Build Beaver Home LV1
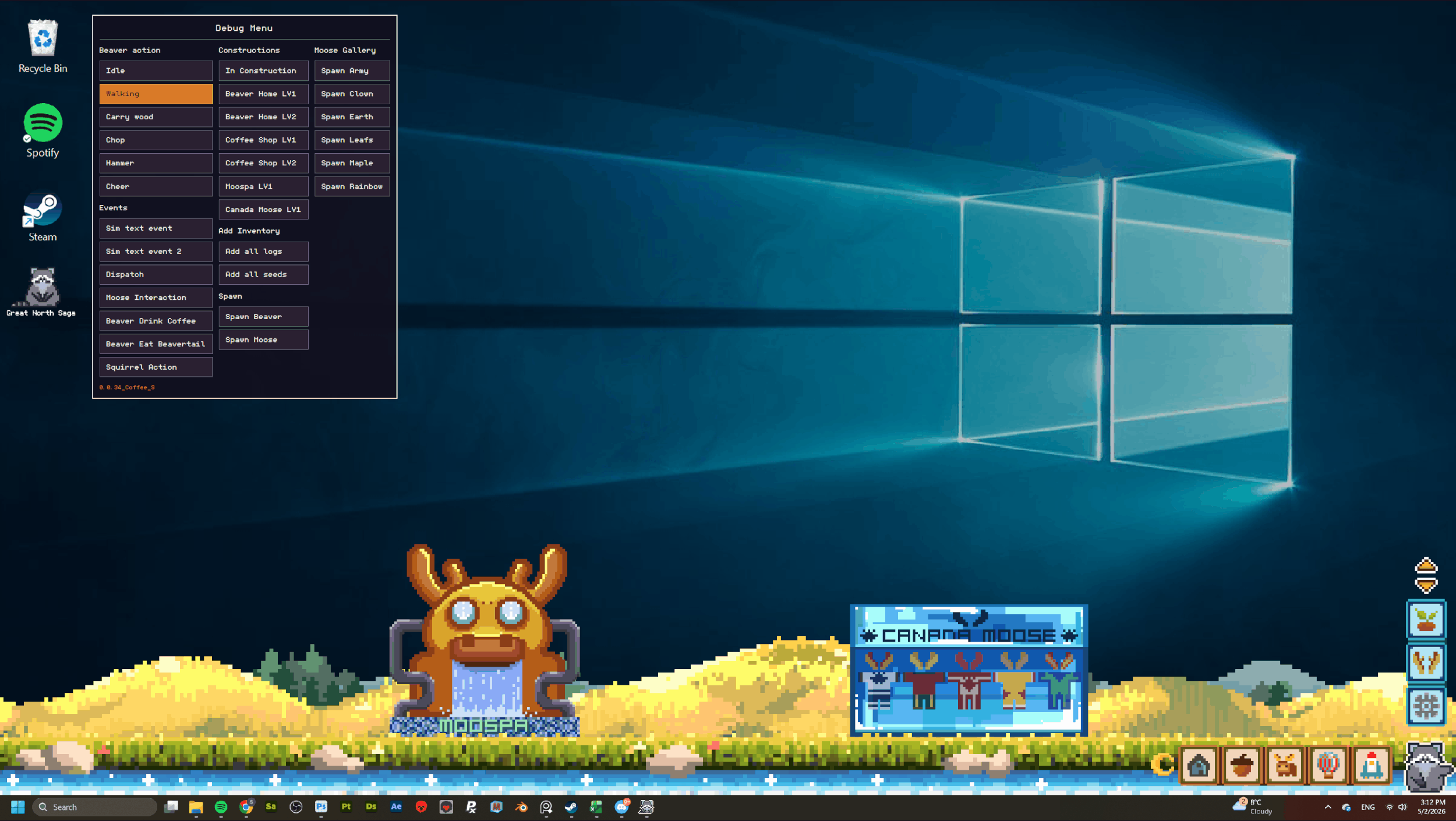1456x821 pixels. [x=263, y=94]
